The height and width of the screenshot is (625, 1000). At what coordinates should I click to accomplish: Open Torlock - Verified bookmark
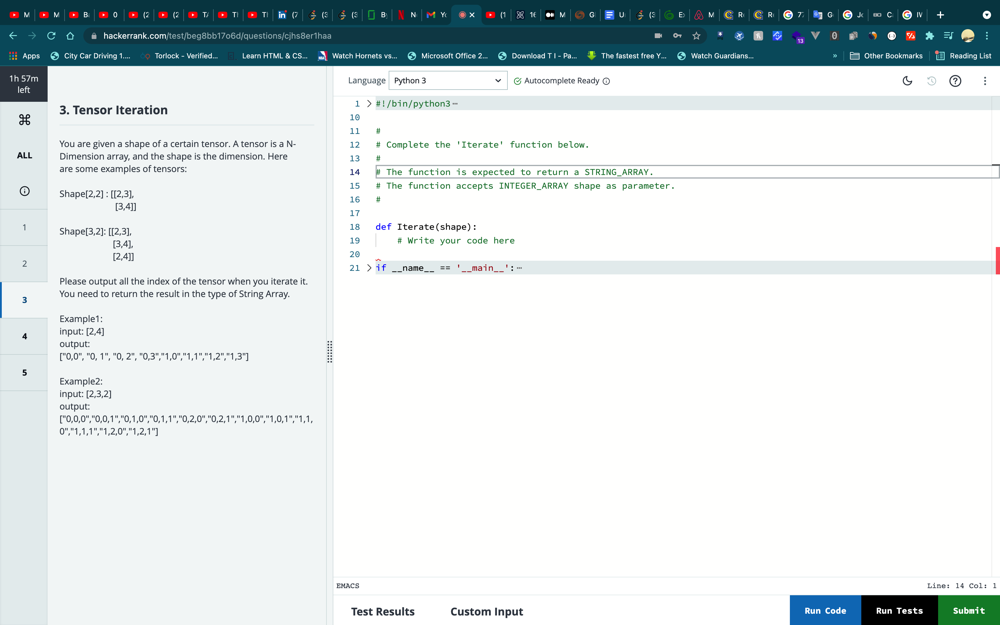point(179,55)
